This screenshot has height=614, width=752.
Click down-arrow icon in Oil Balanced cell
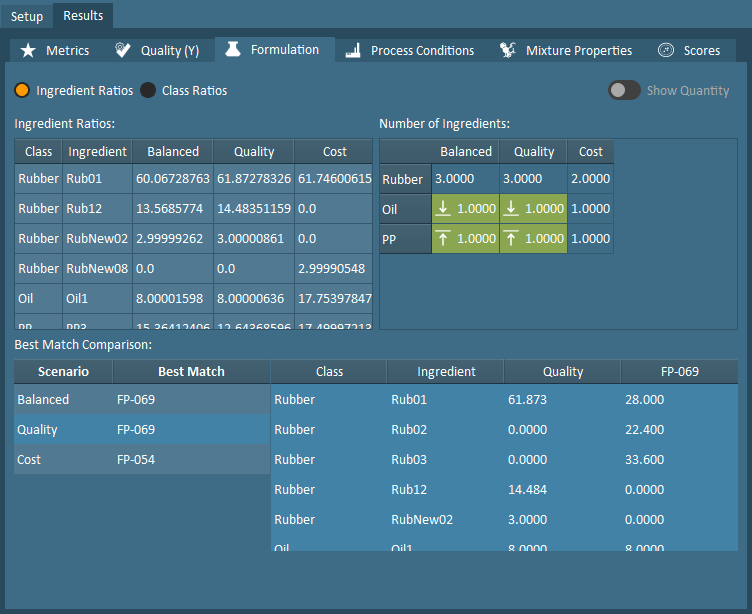coord(445,209)
